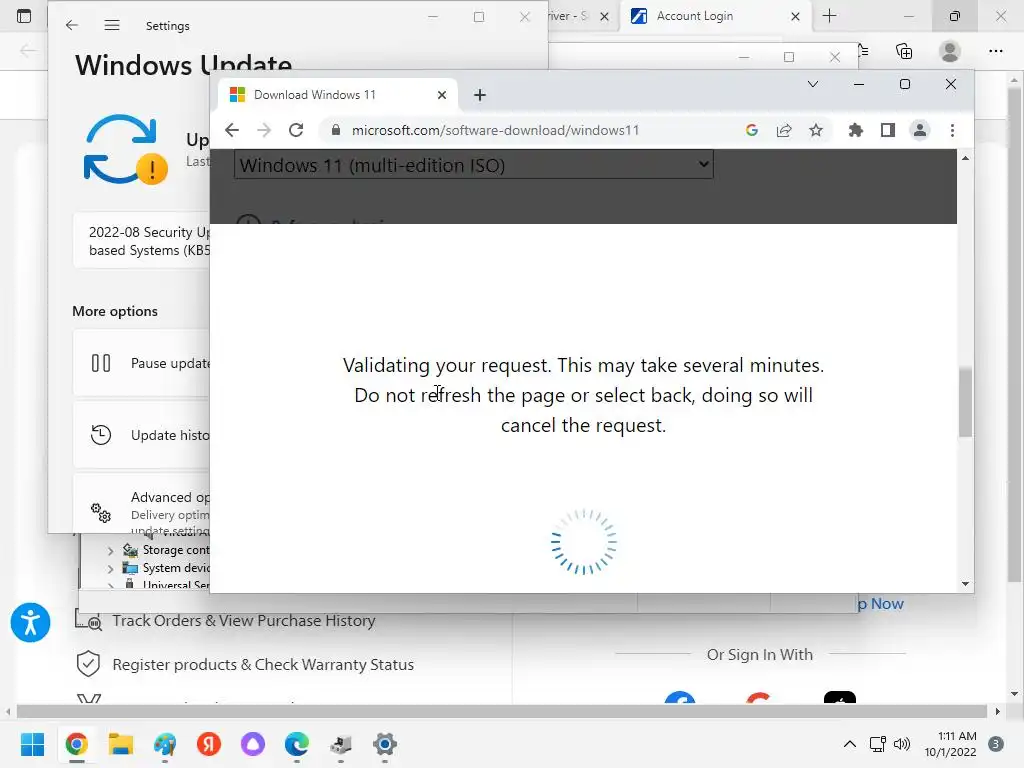The height and width of the screenshot is (768, 1024).
Task: Open Register products & Check Warranty Status
Action: pos(263,664)
